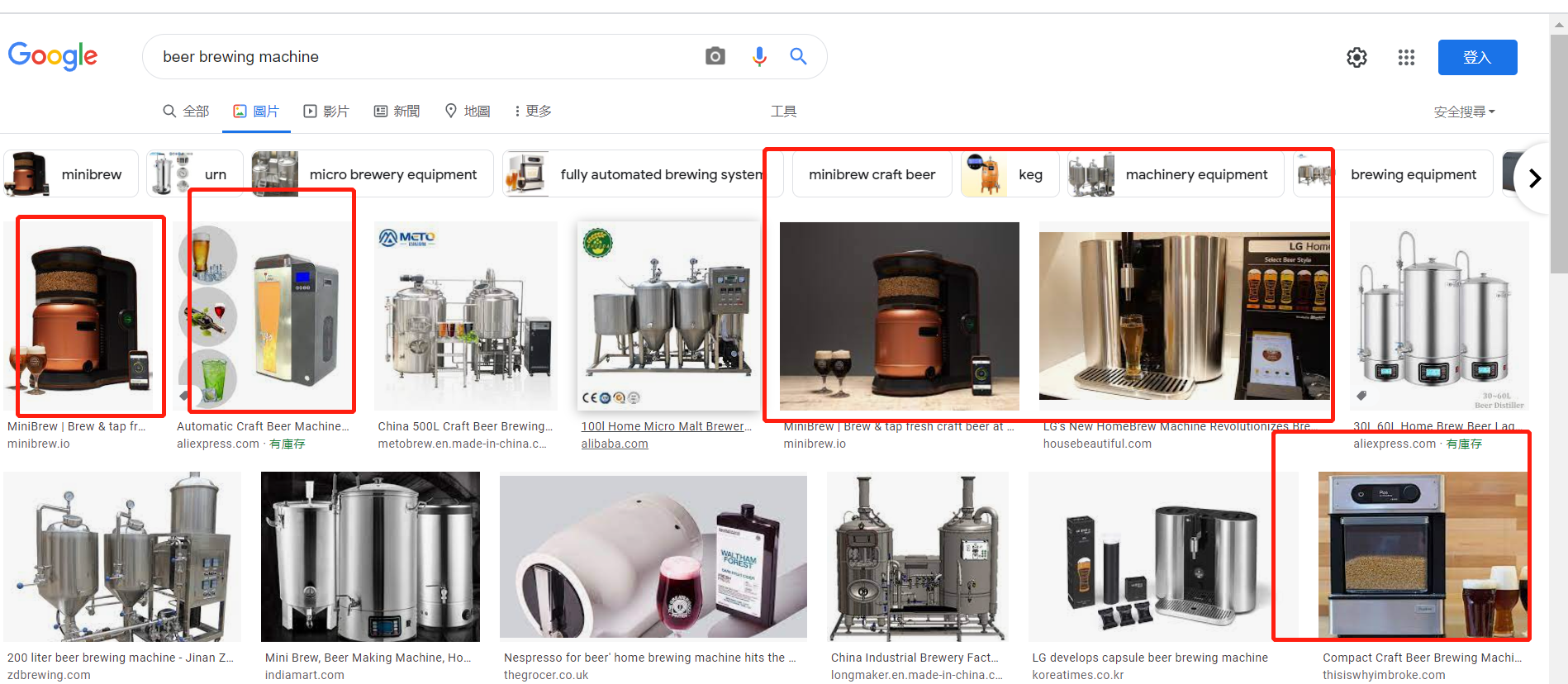Click the page vertical scrollbar
Screen dimensions: 1568x684
click(1559, 153)
